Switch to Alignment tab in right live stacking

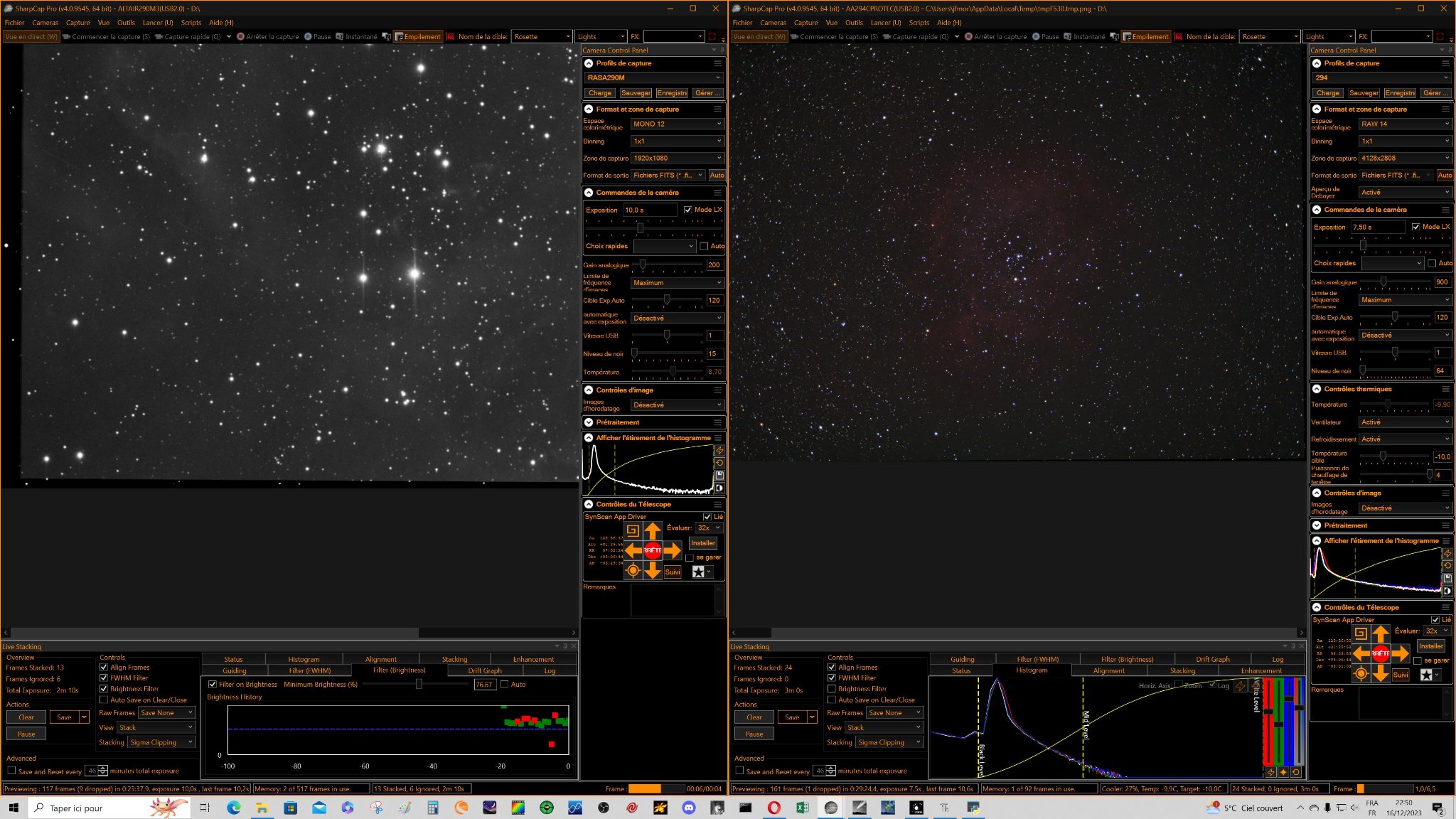coord(1109,670)
